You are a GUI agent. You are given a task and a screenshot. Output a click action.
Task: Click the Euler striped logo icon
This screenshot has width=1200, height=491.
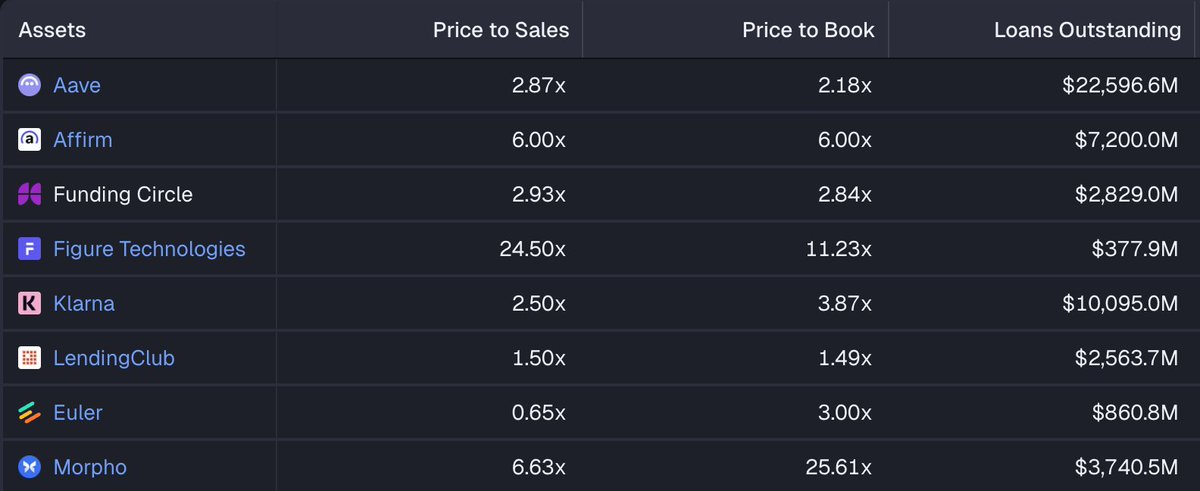point(29,412)
